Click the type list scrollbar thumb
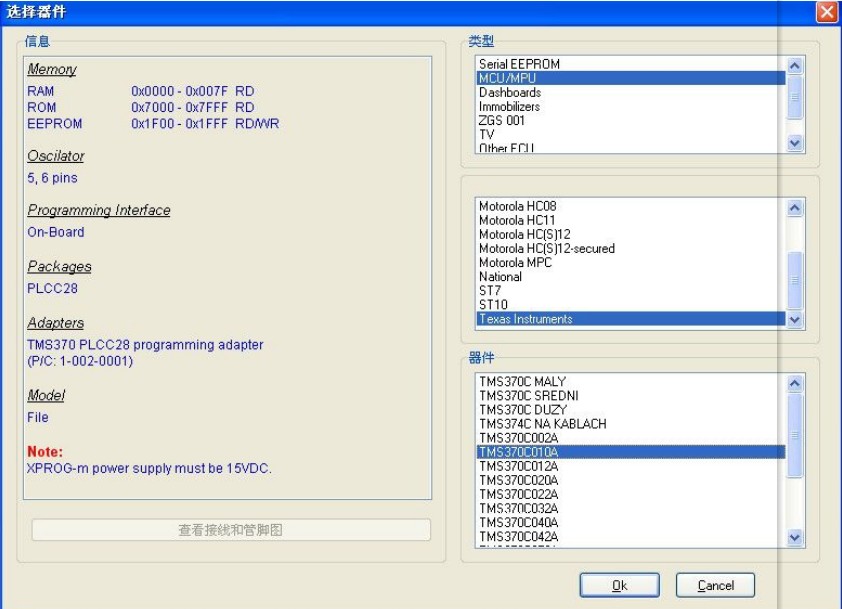 tap(795, 97)
